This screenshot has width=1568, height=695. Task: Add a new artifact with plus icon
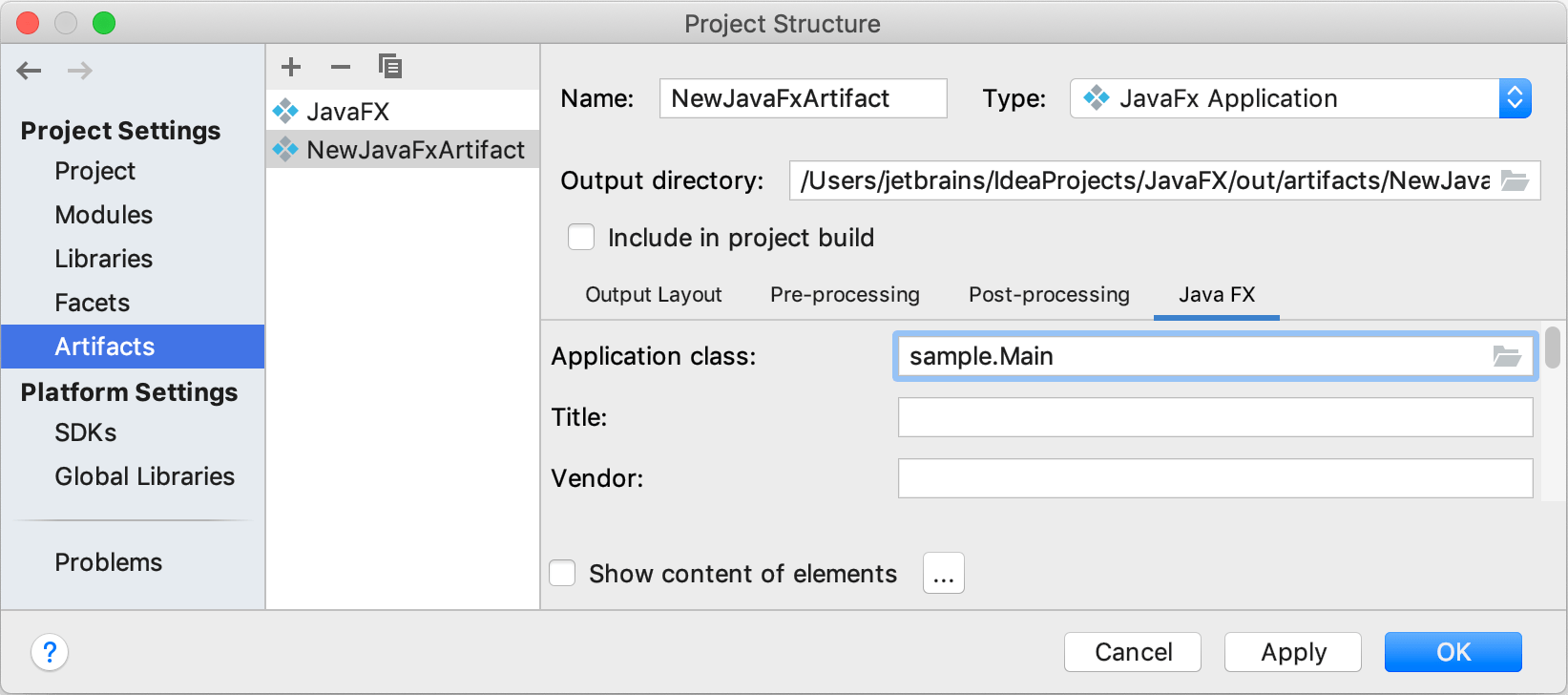[291, 67]
